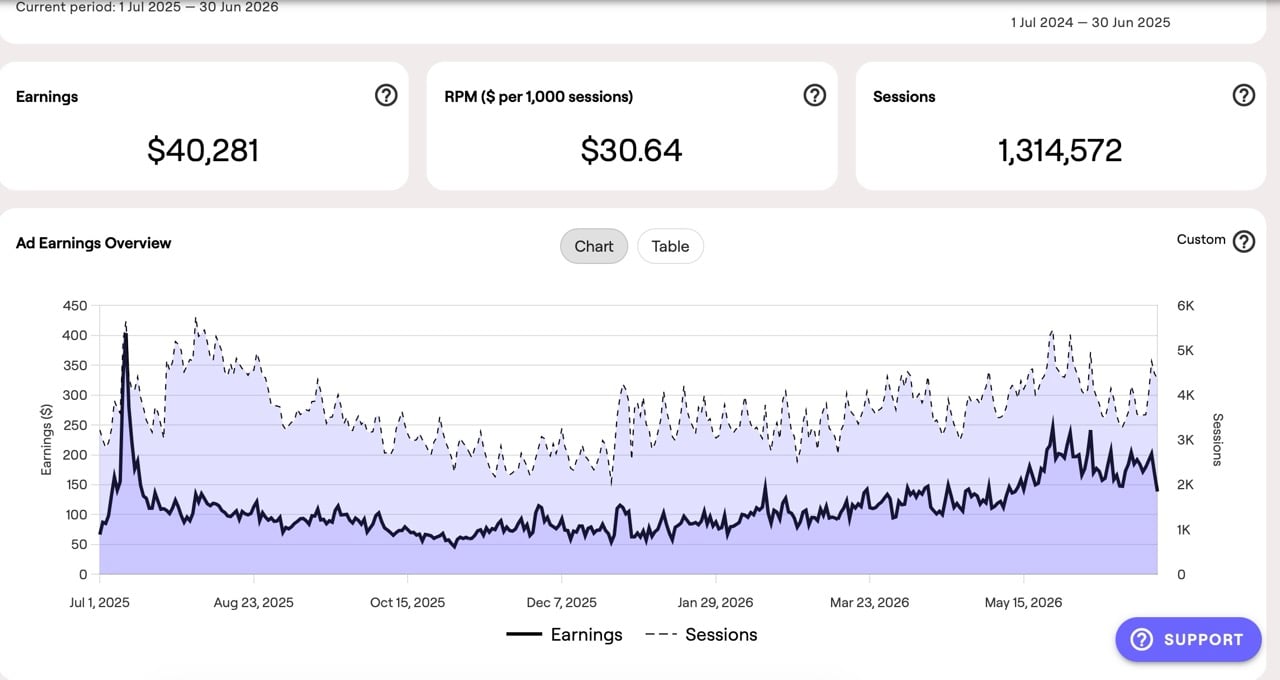Open the Sessions card help icon

tap(1243, 95)
